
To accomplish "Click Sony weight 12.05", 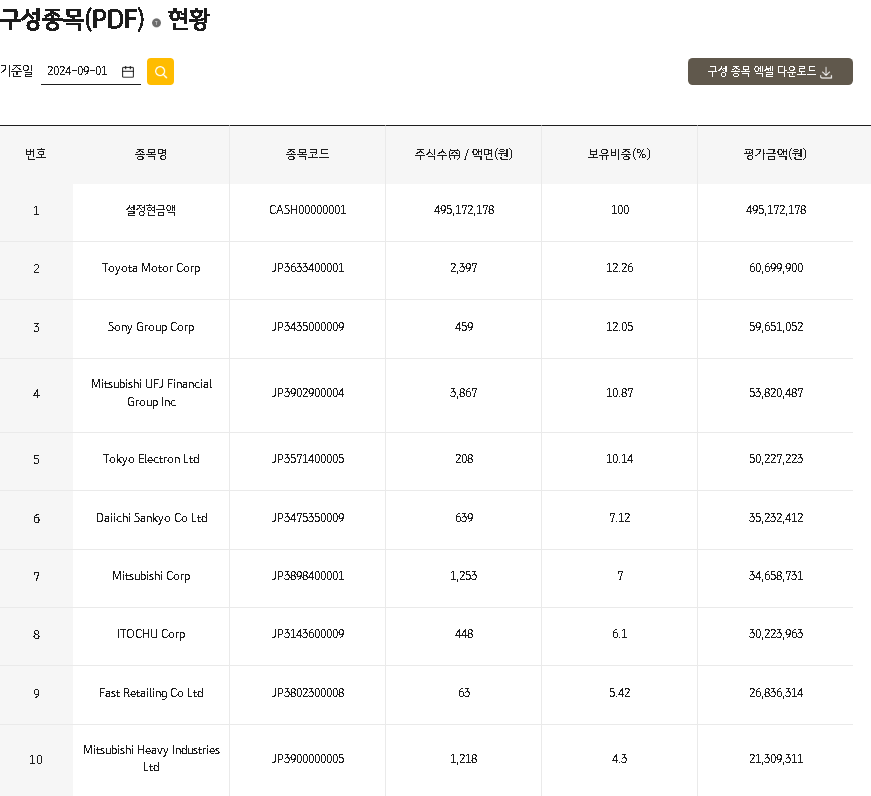I will [x=619, y=327].
